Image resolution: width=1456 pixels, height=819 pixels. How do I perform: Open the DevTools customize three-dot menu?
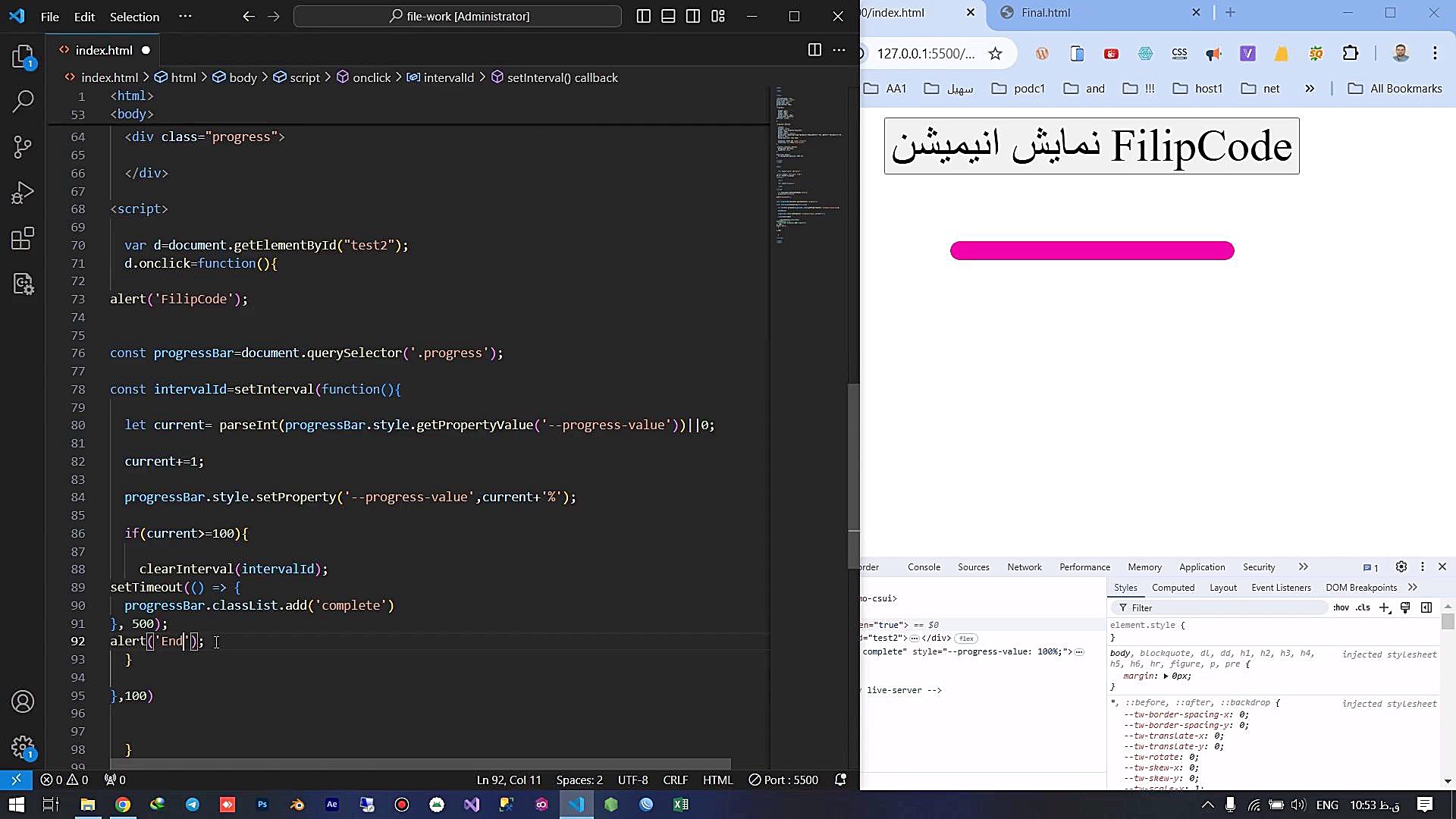pyautogui.click(x=1423, y=566)
